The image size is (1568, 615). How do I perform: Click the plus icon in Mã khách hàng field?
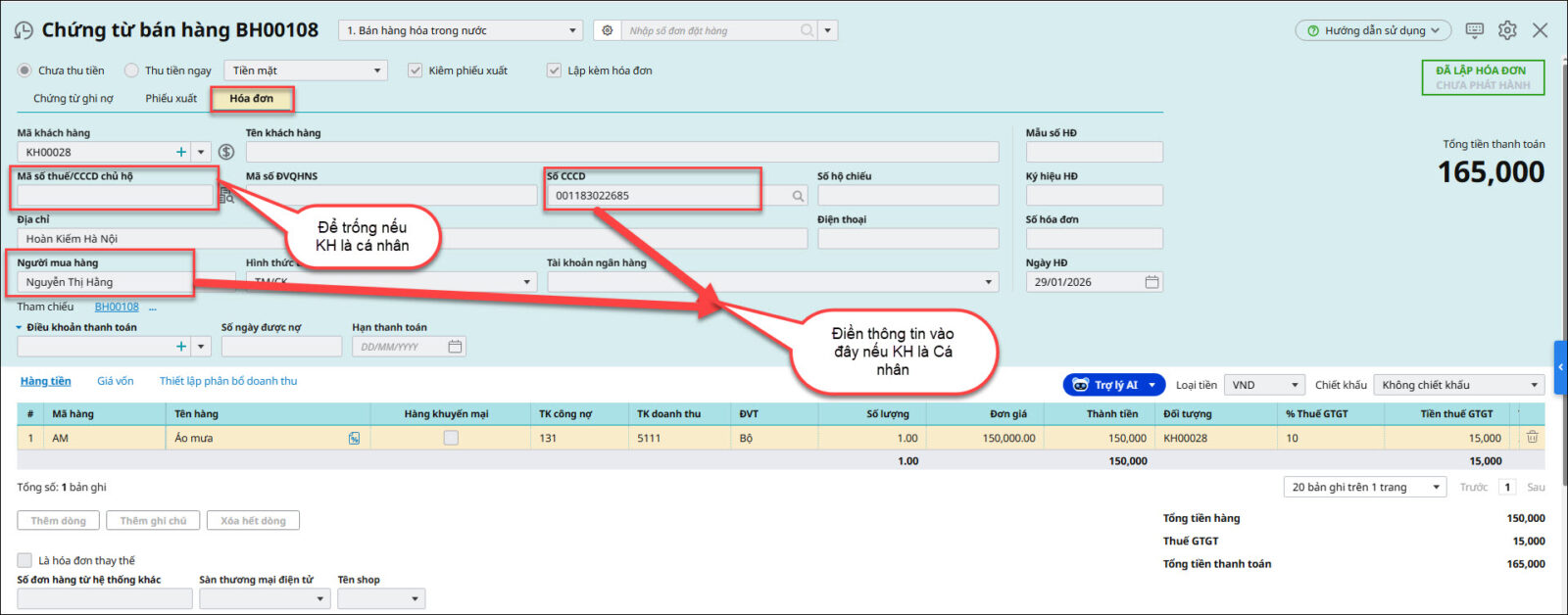point(180,152)
